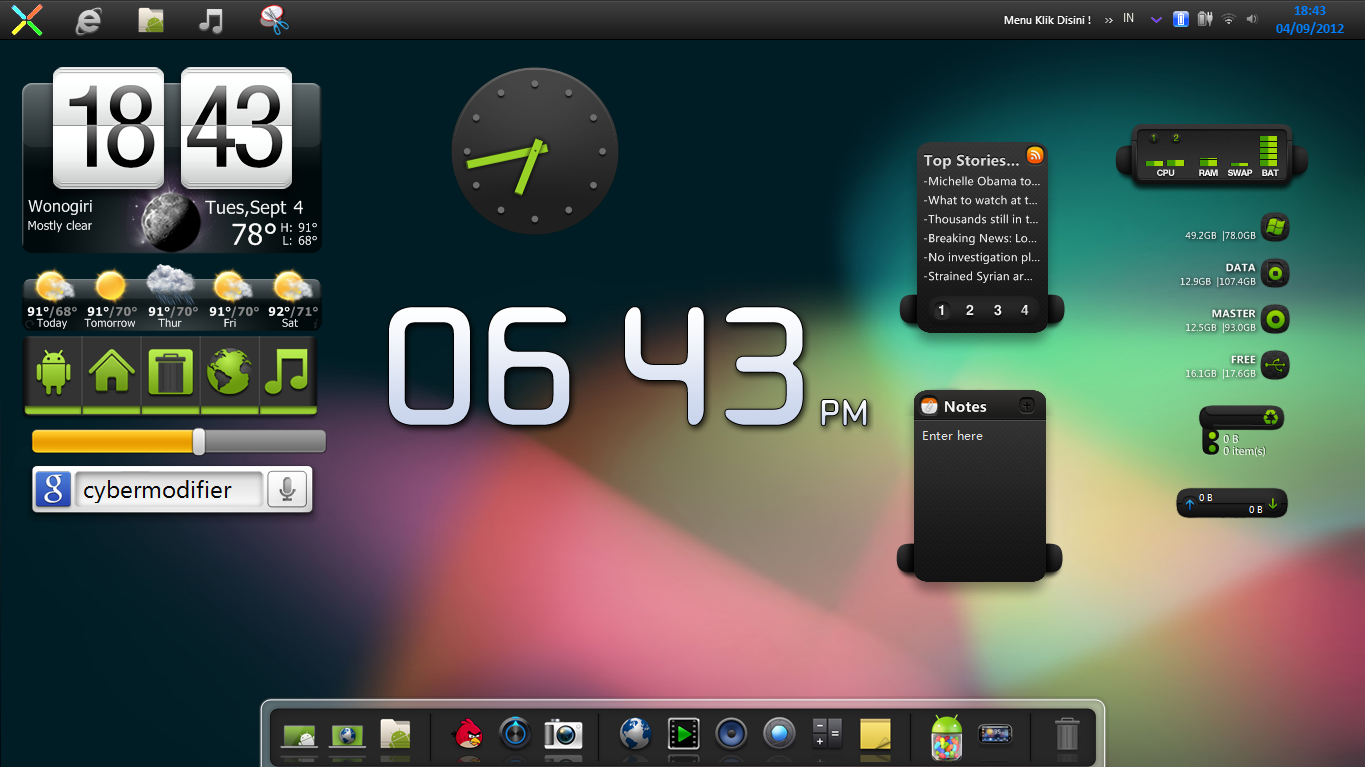Screen dimensions: 1365x767
Task: Launch Internet Explorer from top bar
Action: [88, 20]
